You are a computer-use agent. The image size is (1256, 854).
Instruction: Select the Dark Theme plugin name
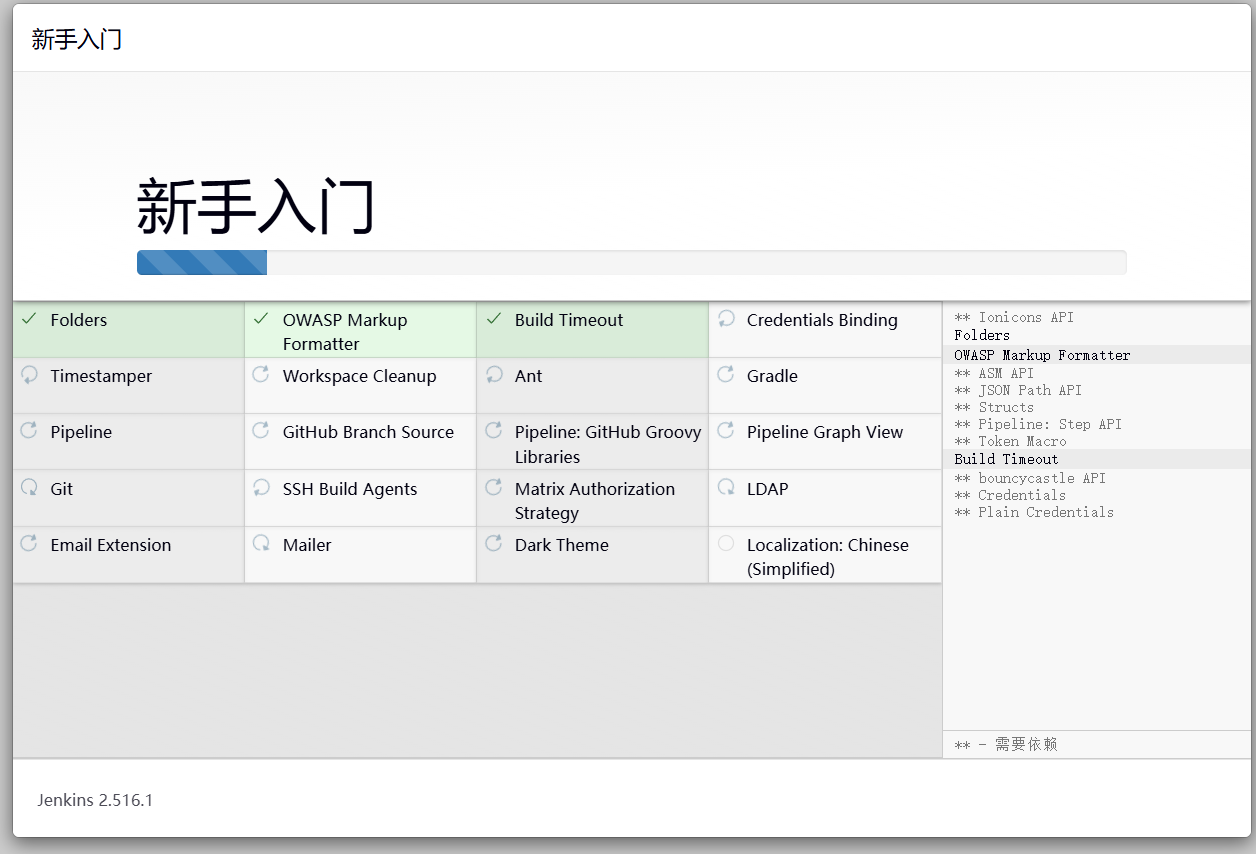(561, 545)
